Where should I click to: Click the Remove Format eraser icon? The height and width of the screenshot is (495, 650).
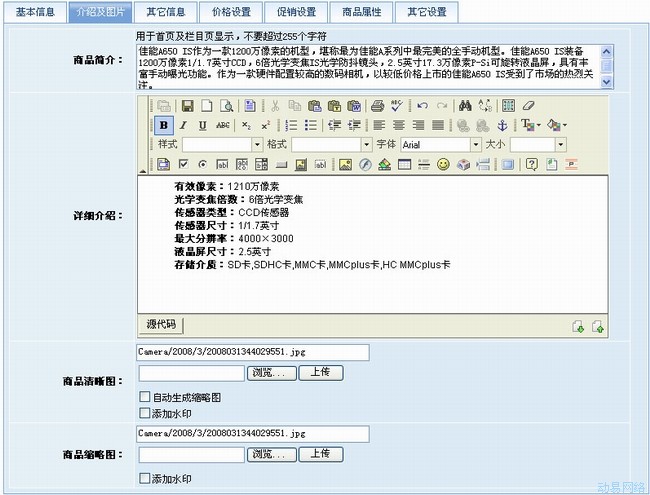pos(529,106)
